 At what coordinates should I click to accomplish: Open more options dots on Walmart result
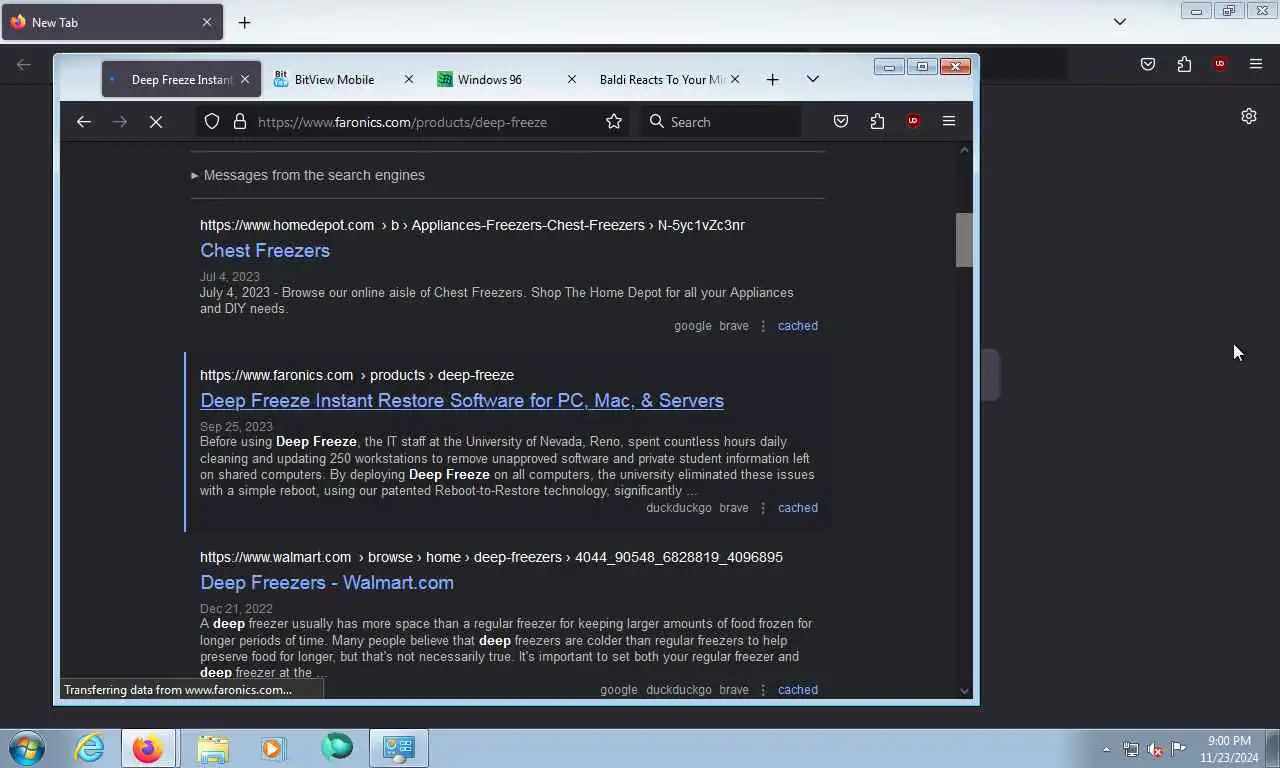click(x=763, y=690)
